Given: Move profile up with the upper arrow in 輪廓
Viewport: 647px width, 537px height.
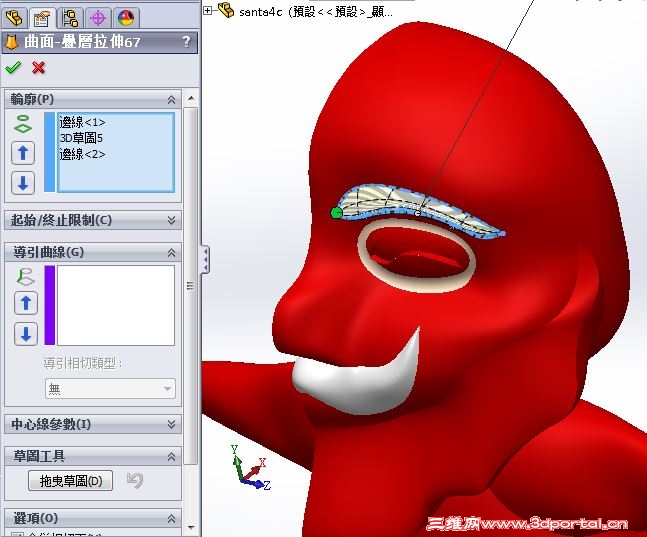Looking at the screenshot, I should 23,153.
